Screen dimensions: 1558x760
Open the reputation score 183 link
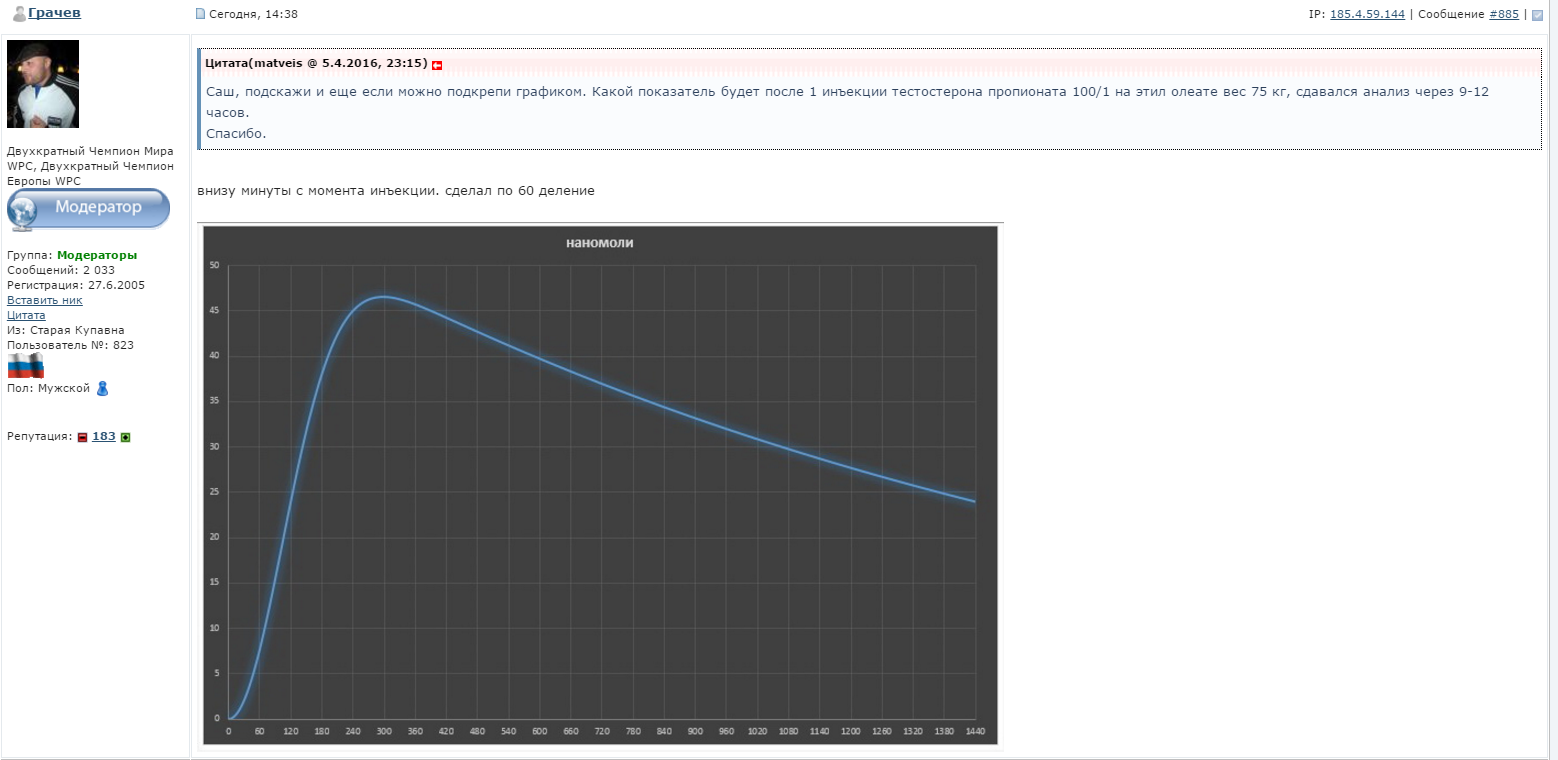point(104,436)
